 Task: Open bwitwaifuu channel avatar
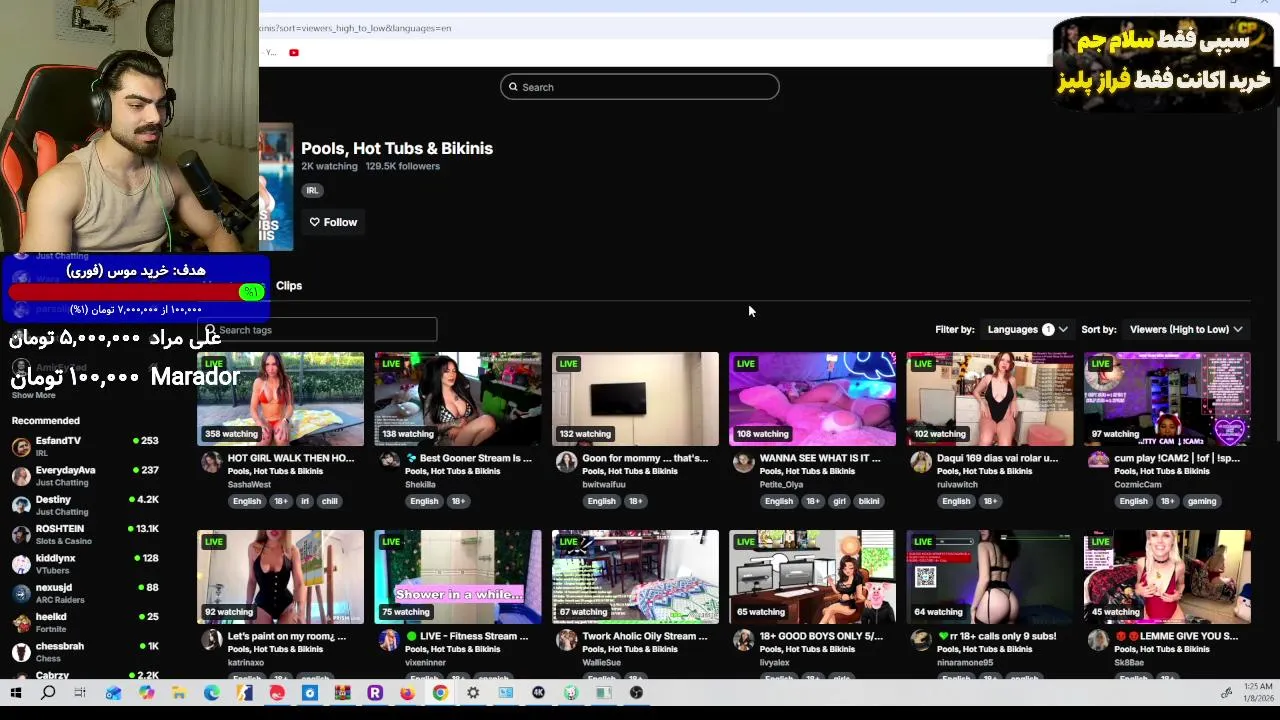coord(566,461)
